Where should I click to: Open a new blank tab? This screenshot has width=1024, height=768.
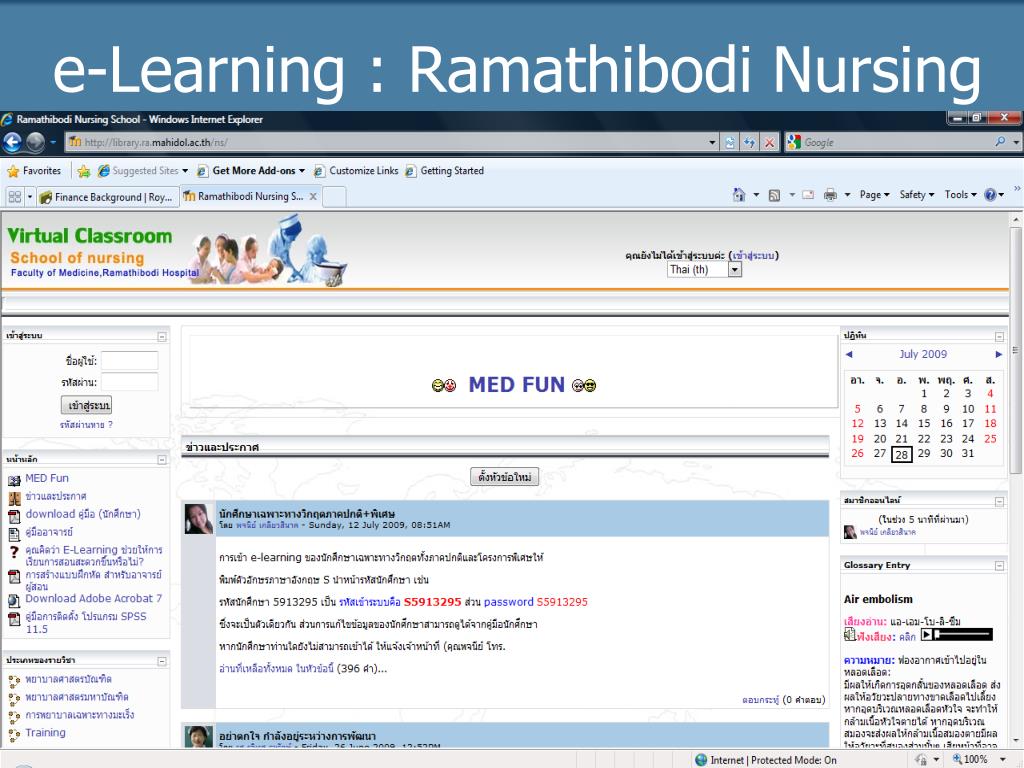coord(334,197)
